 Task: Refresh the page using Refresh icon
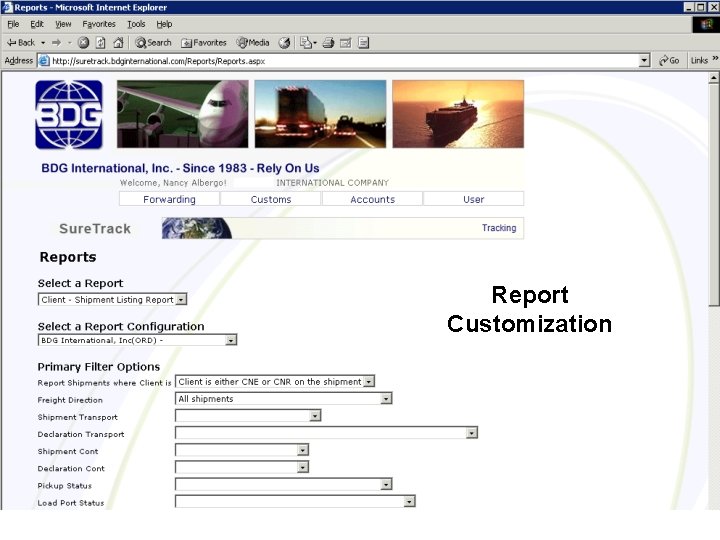tap(101, 43)
